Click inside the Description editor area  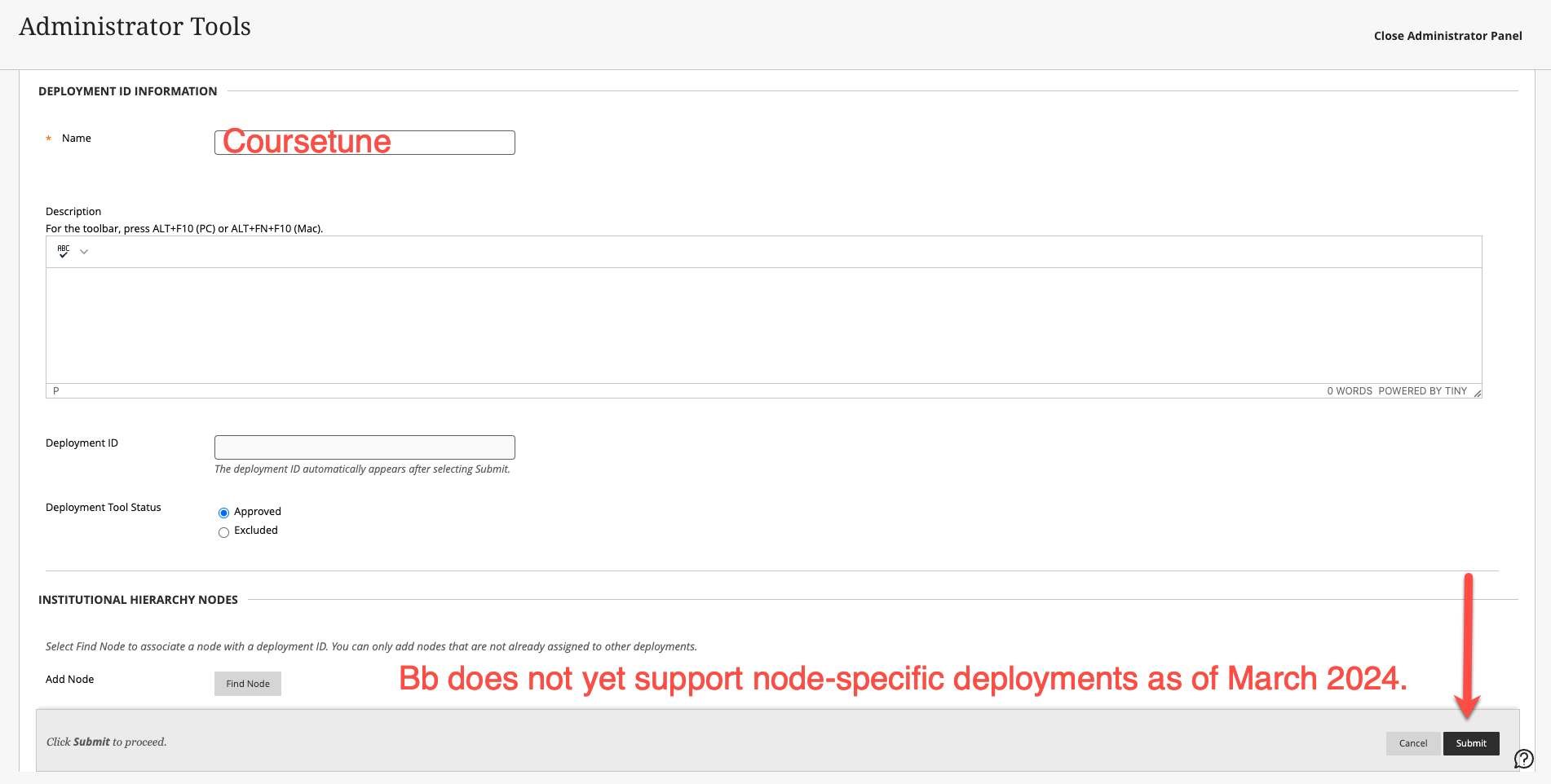pos(763,325)
